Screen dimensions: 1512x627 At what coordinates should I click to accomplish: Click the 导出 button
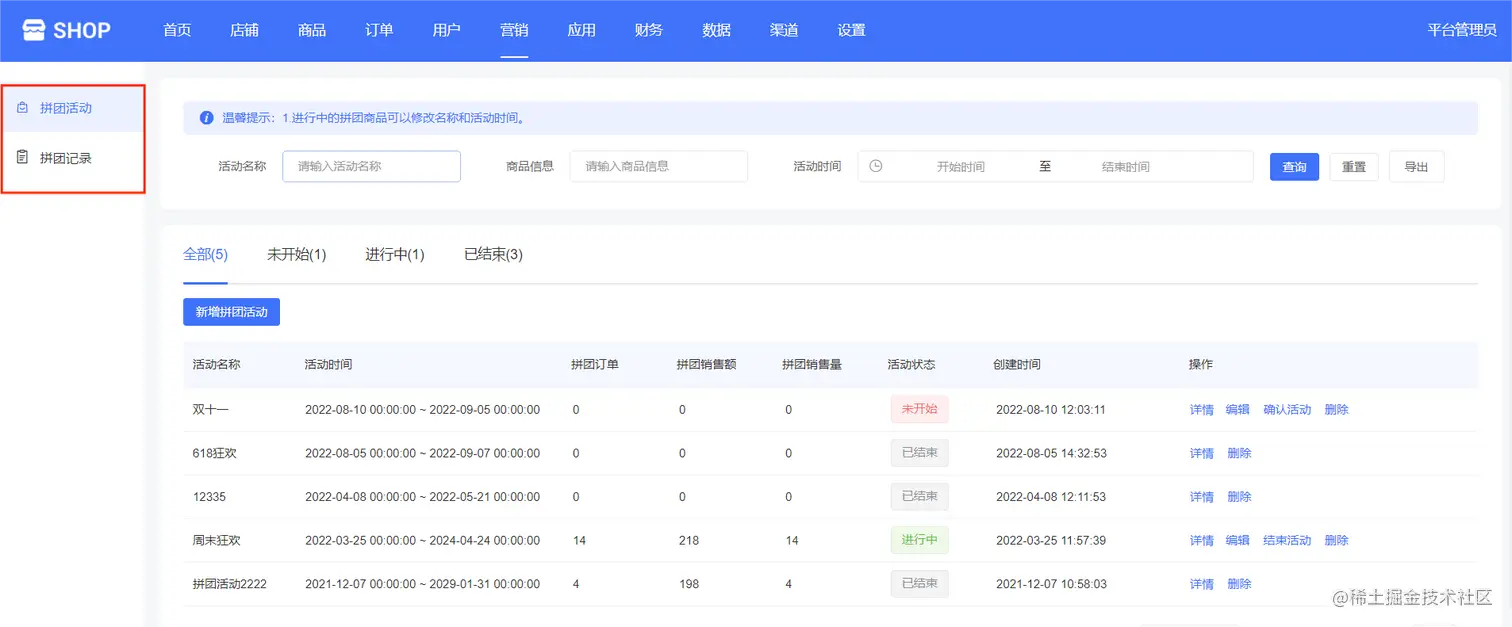(1416, 167)
